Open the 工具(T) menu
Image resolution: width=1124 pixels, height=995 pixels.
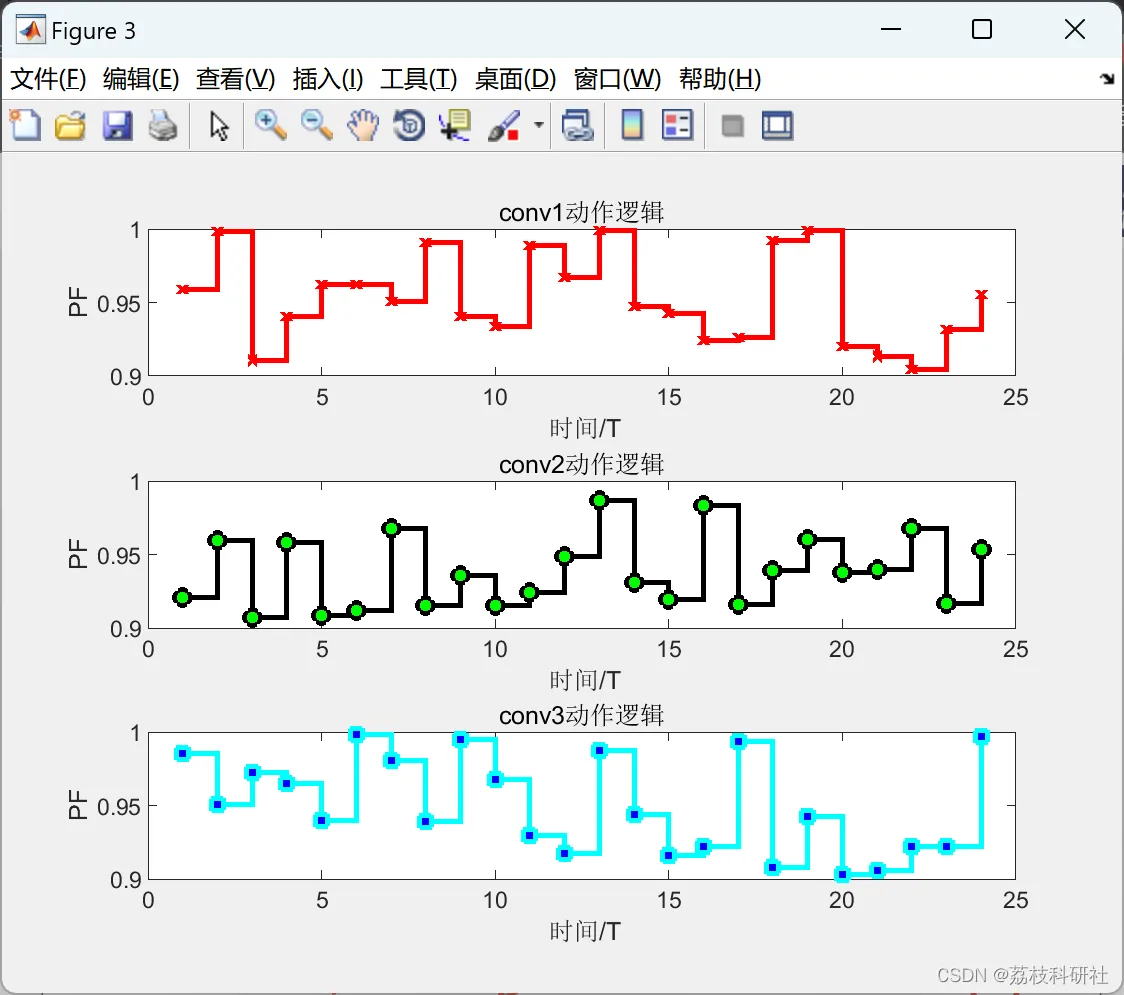(419, 79)
